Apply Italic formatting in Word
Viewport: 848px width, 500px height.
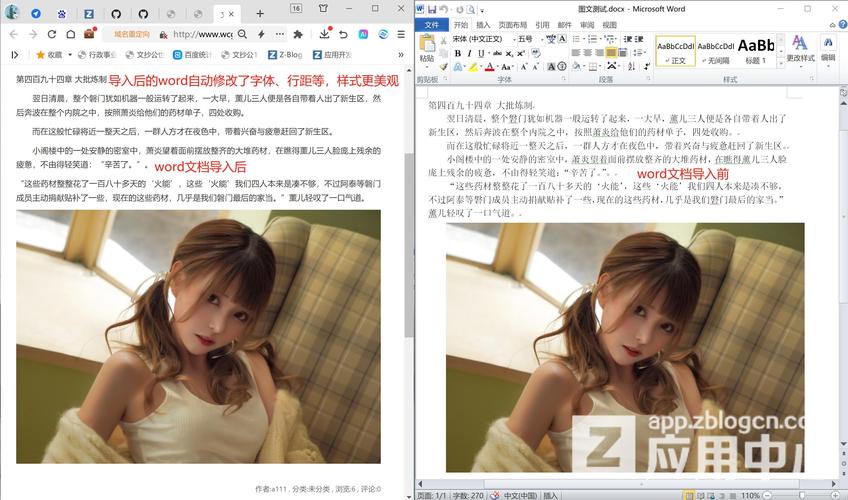coord(469,53)
